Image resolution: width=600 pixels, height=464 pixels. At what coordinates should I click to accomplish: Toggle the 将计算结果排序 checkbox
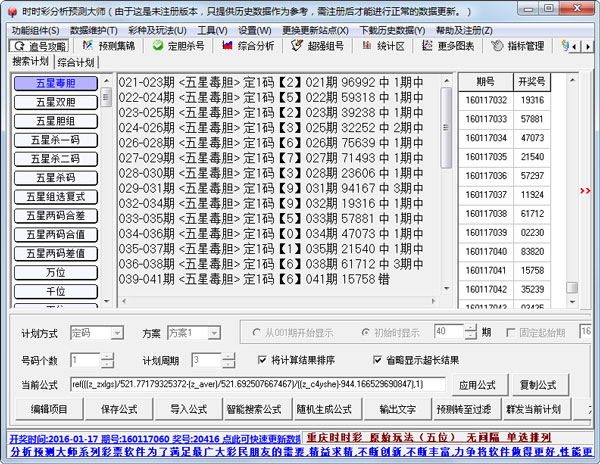pyautogui.click(x=234, y=360)
